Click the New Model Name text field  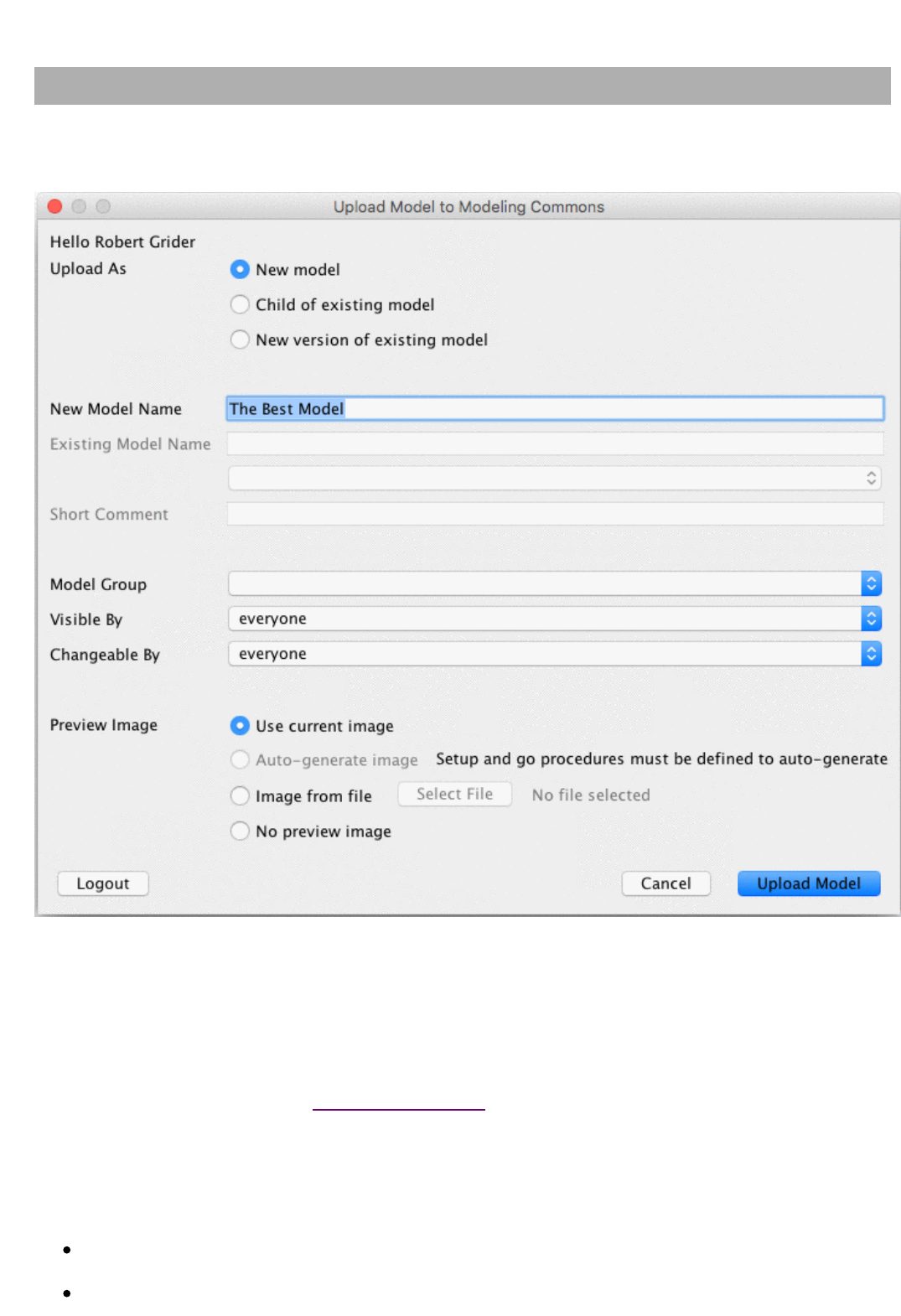555,408
